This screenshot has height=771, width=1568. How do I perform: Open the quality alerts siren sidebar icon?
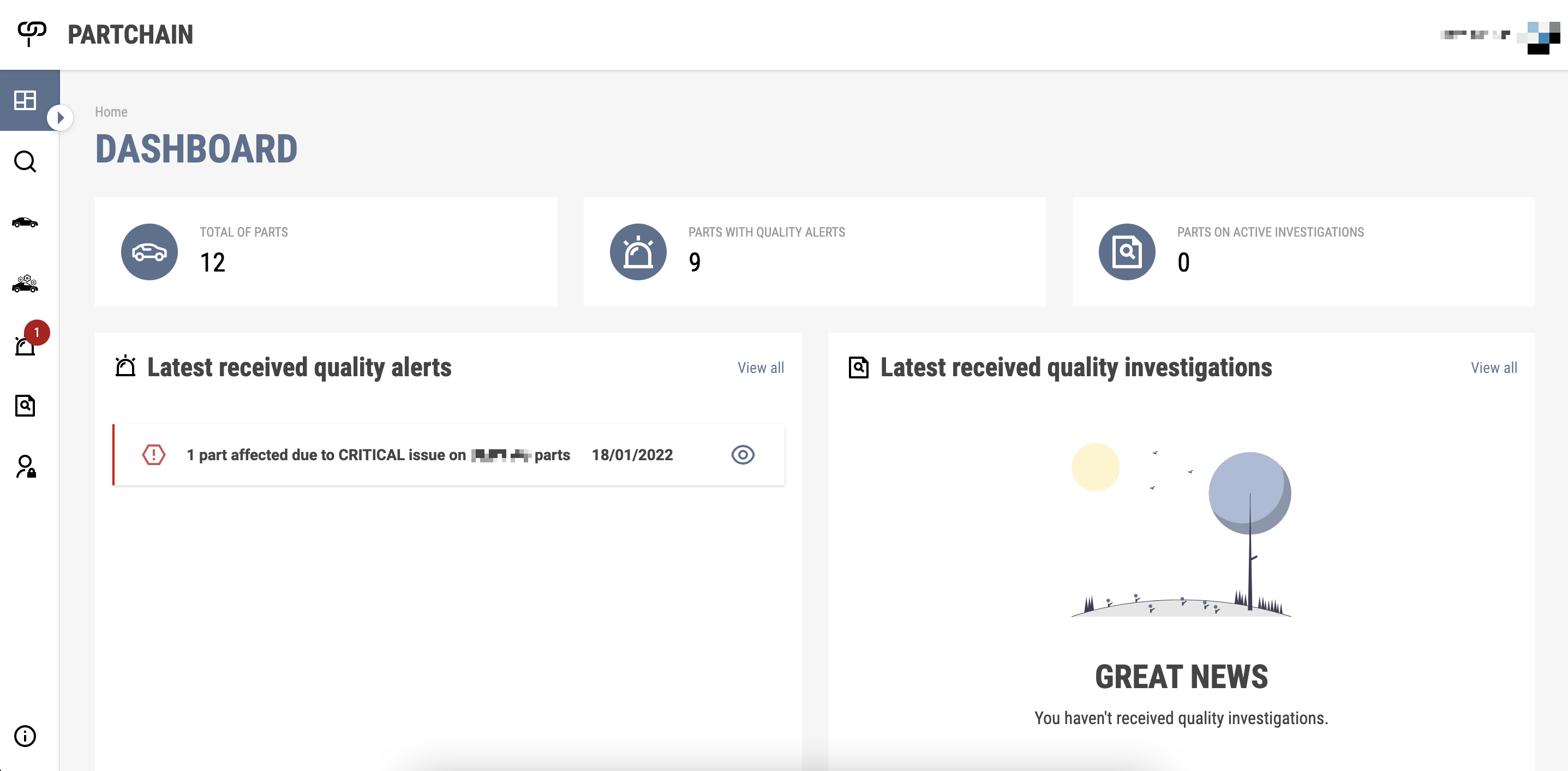pyautogui.click(x=25, y=346)
